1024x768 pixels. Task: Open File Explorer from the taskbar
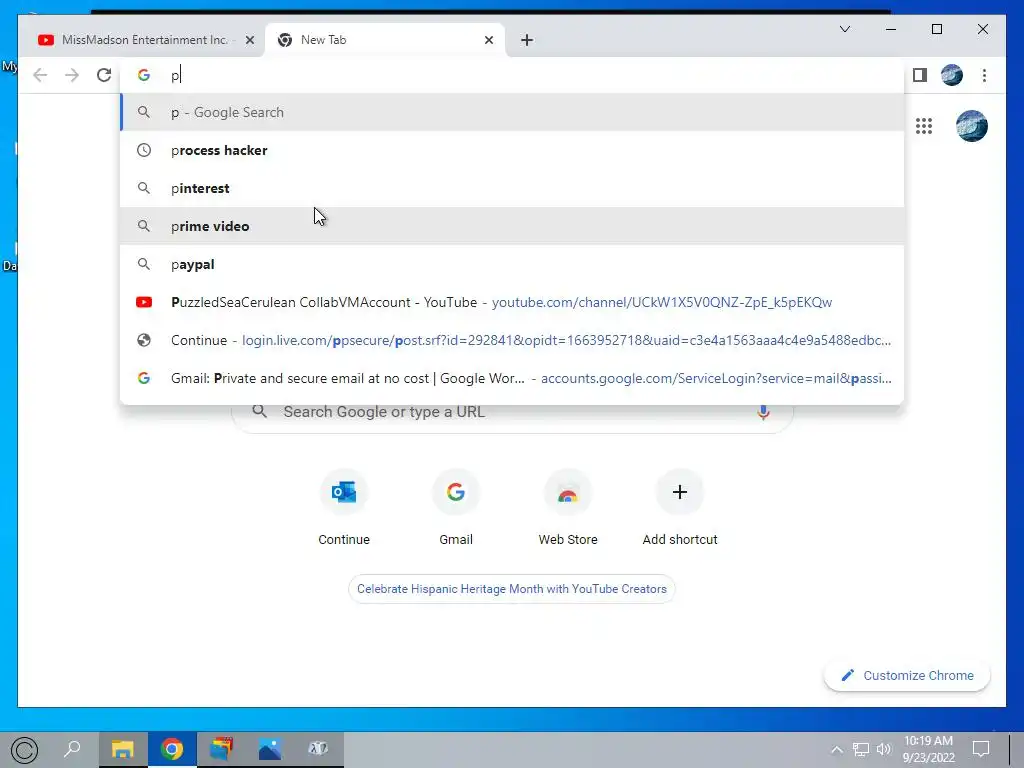click(x=122, y=749)
